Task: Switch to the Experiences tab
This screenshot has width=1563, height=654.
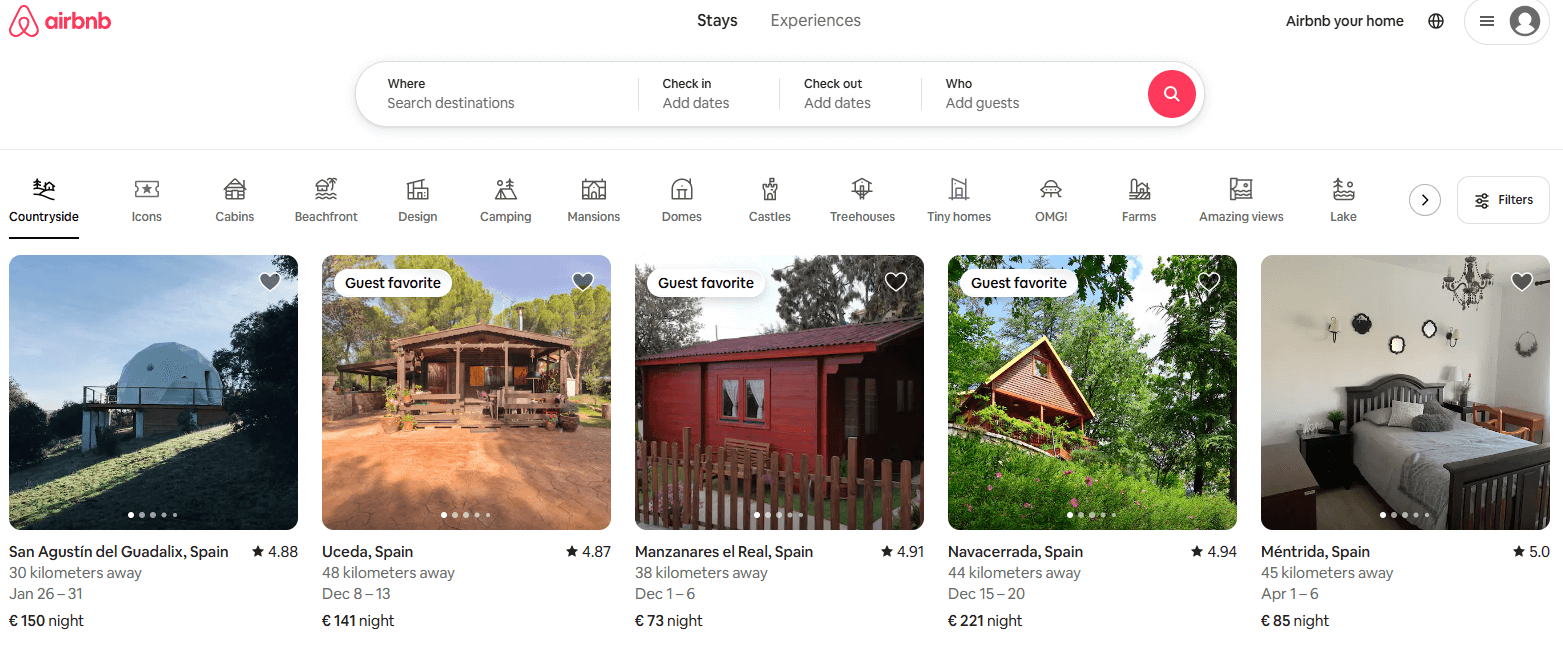Action: 815,20
